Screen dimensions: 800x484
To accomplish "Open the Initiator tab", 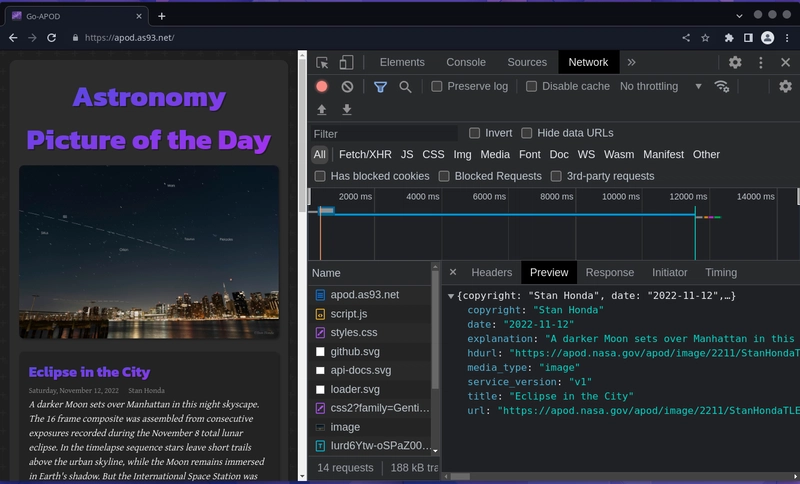I will point(669,272).
